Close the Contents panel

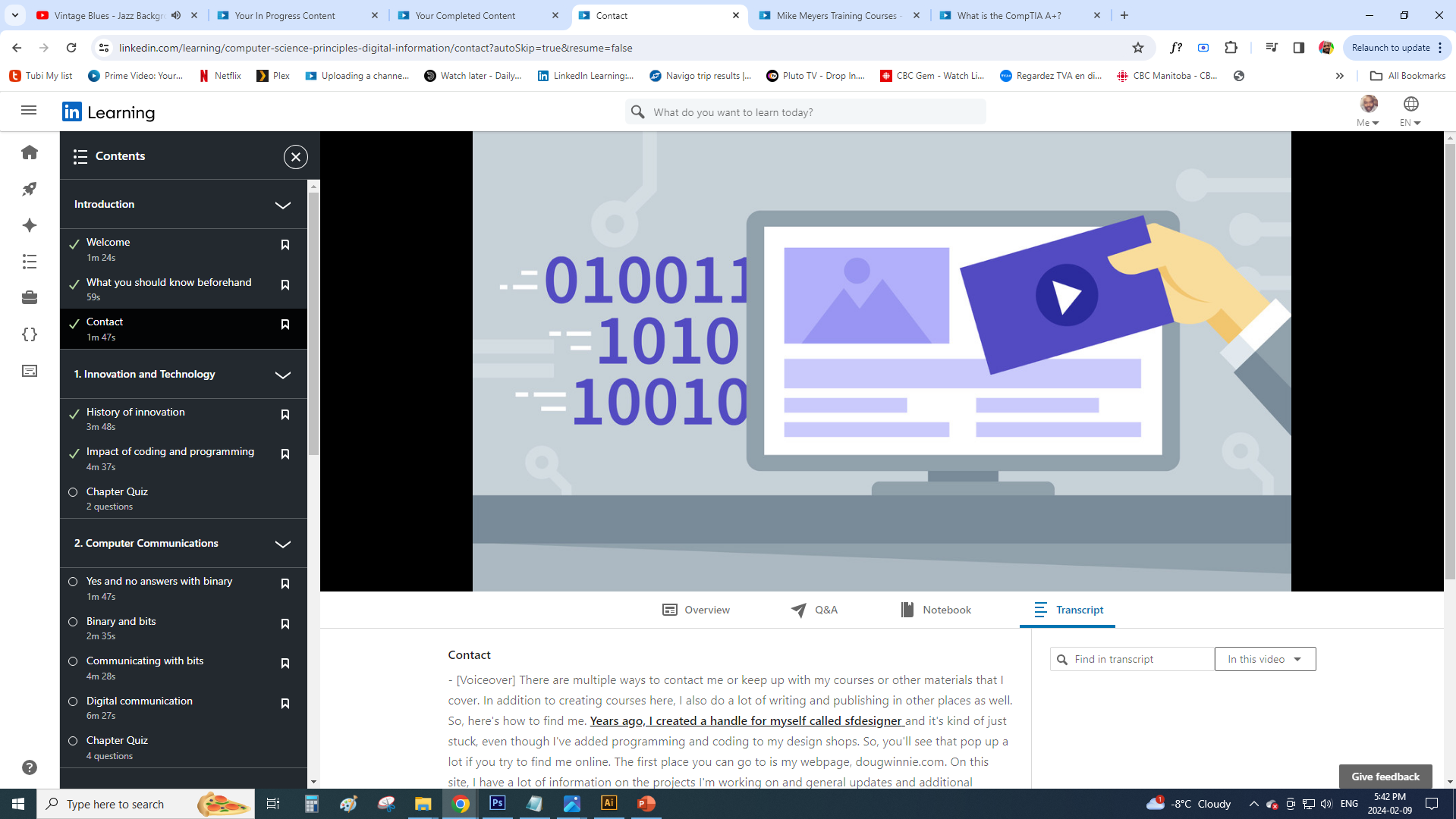(295, 157)
